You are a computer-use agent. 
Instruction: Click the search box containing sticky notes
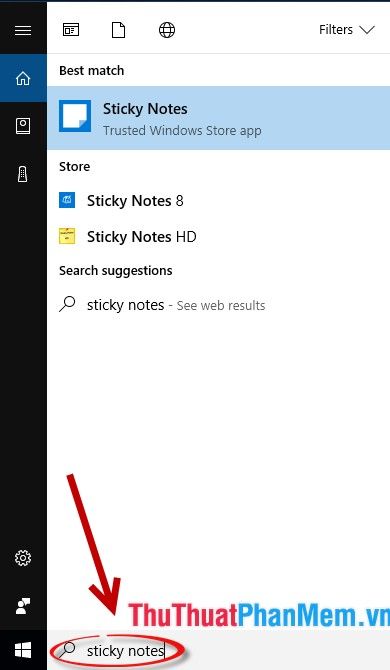(218, 650)
